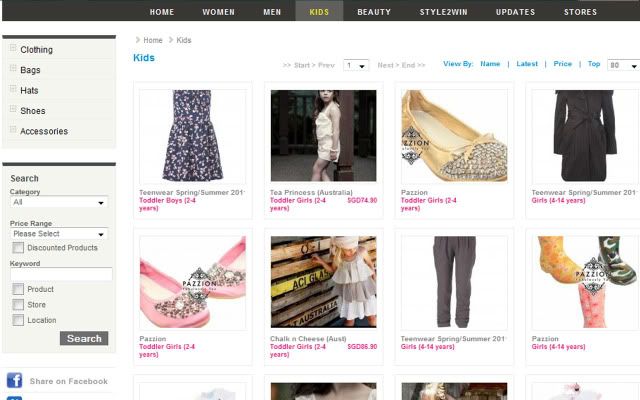This screenshot has height=400, width=640.
Task: Open the STORES menu
Action: [x=580, y=12]
